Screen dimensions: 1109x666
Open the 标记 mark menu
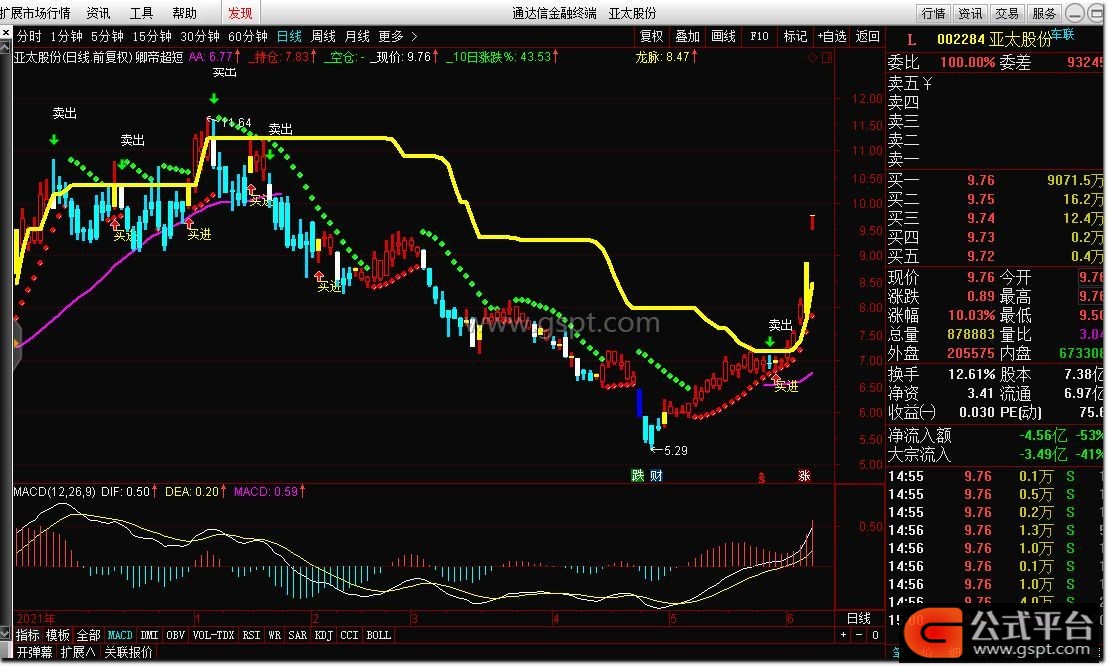[x=796, y=36]
